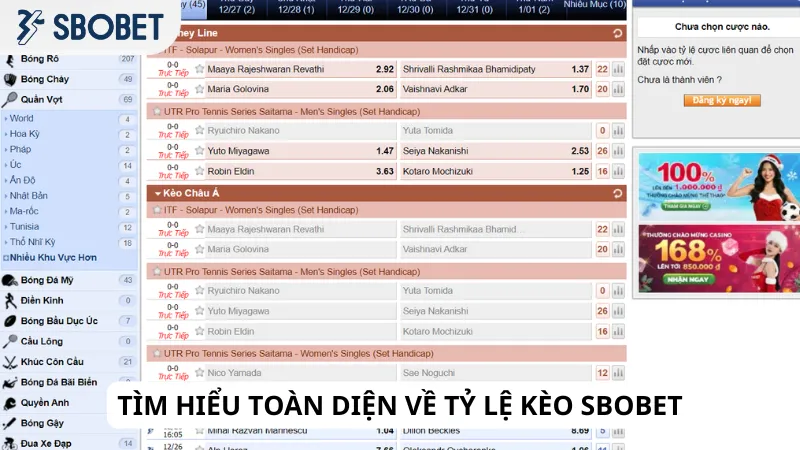Favorite the Maria Golovina 2.06 match
Viewport: 800px width, 450px height.
click(199, 89)
